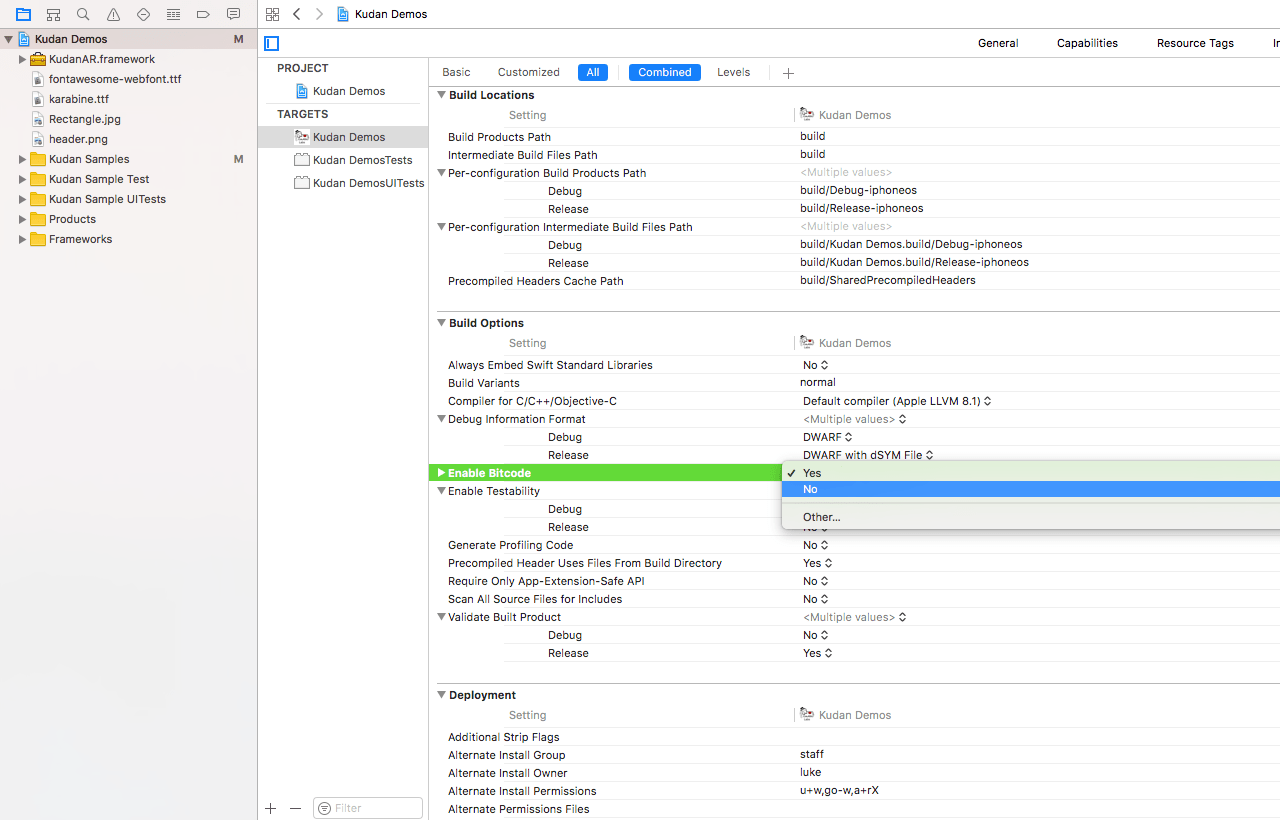Open the Capabilities tab
Viewport: 1280px width, 820px height.
tap(1087, 43)
